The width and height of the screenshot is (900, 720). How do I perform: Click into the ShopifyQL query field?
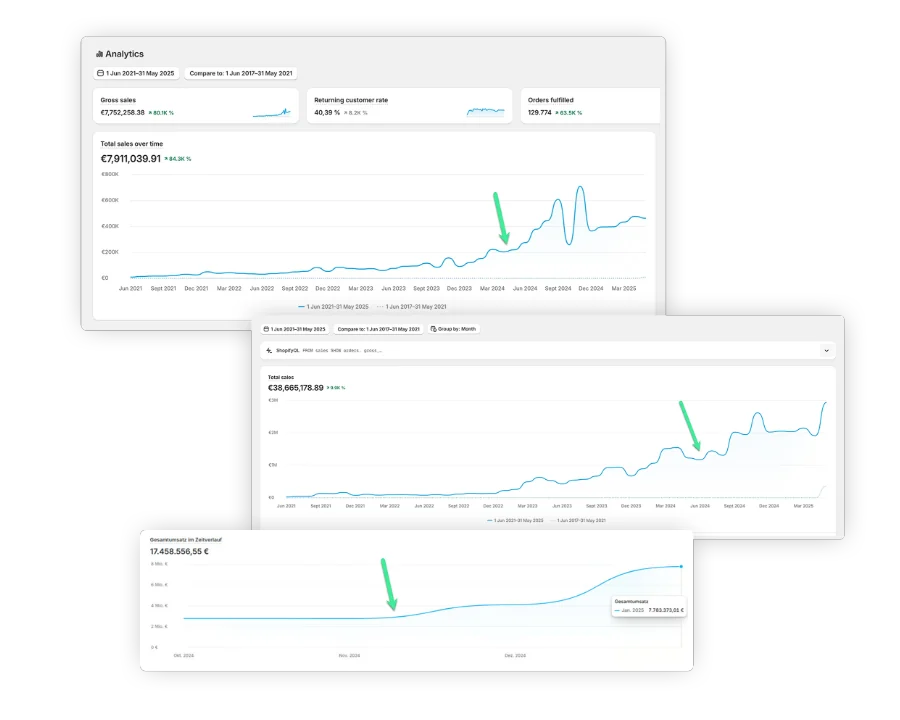point(548,350)
